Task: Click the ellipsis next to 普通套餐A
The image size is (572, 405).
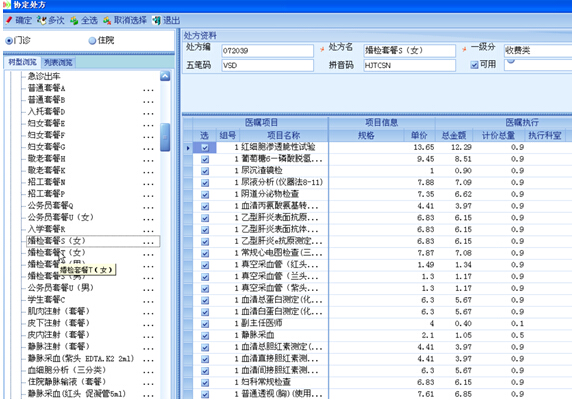Action: (x=148, y=90)
